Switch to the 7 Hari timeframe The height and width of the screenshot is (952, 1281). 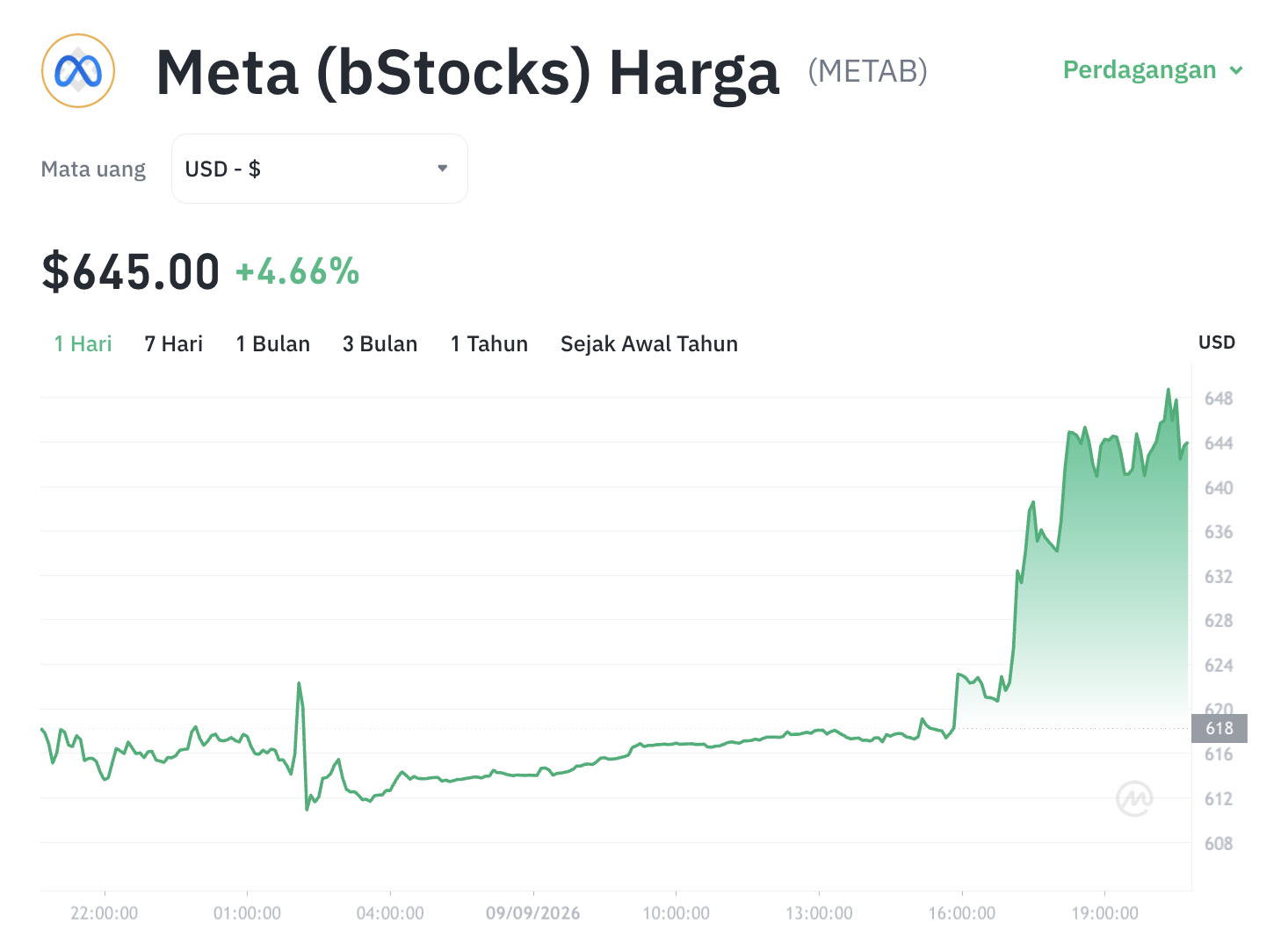(174, 343)
